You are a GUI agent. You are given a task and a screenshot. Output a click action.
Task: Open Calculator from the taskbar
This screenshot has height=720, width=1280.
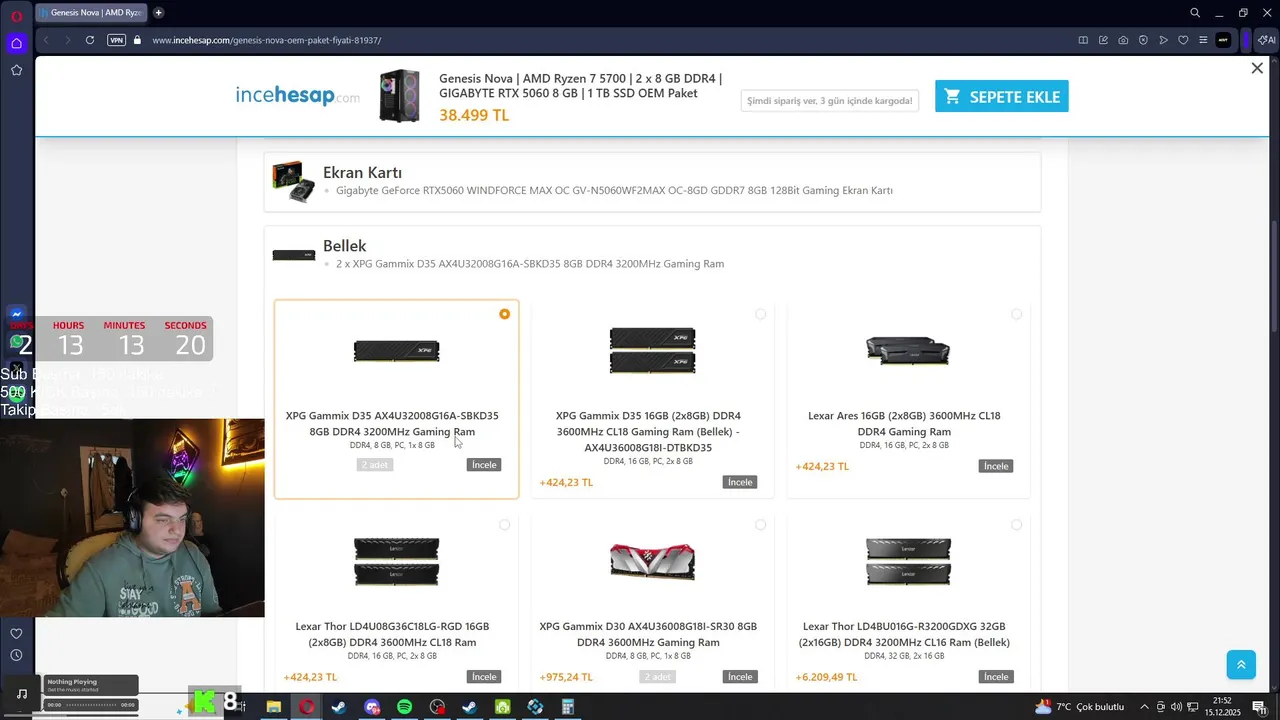click(567, 707)
